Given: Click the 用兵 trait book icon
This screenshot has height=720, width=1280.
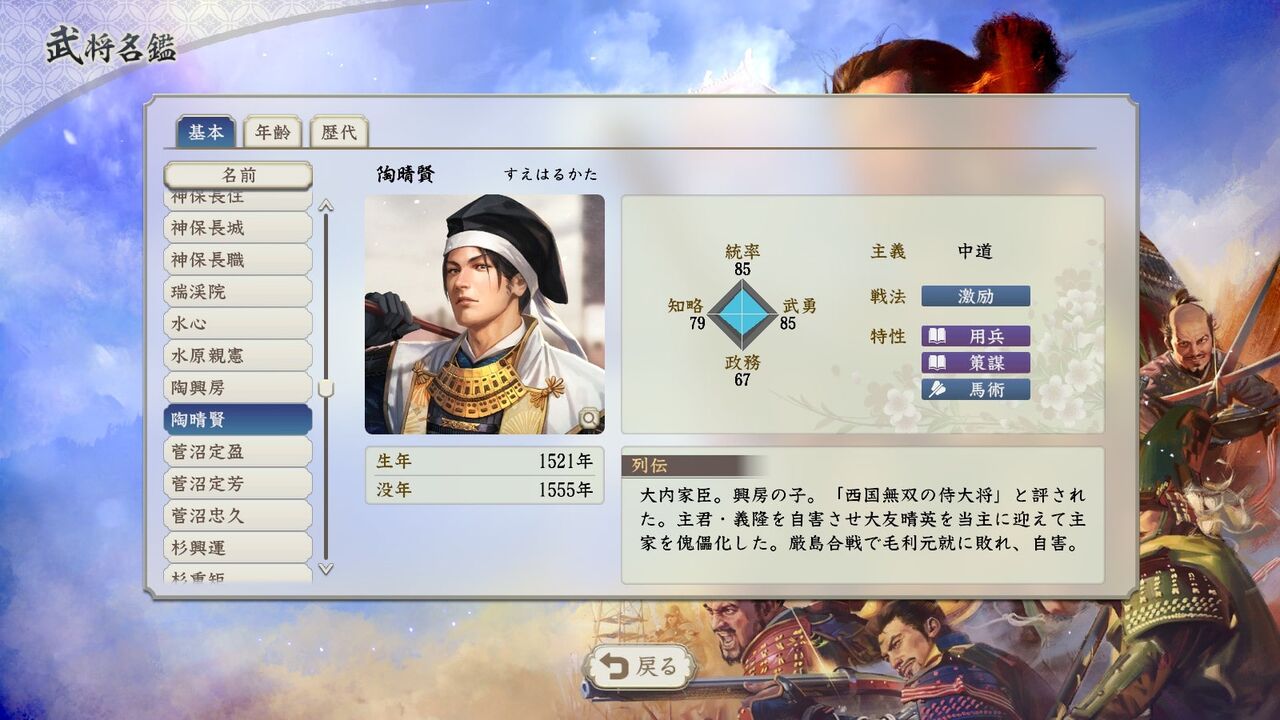Looking at the screenshot, I should pyautogui.click(x=936, y=336).
